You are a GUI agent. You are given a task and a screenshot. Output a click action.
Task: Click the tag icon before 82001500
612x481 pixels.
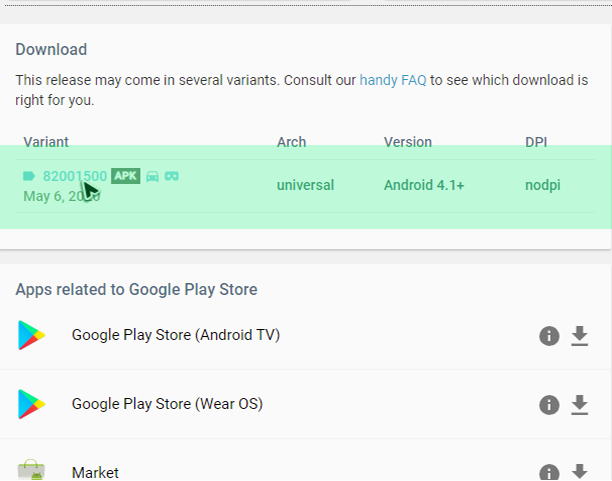coord(29,176)
